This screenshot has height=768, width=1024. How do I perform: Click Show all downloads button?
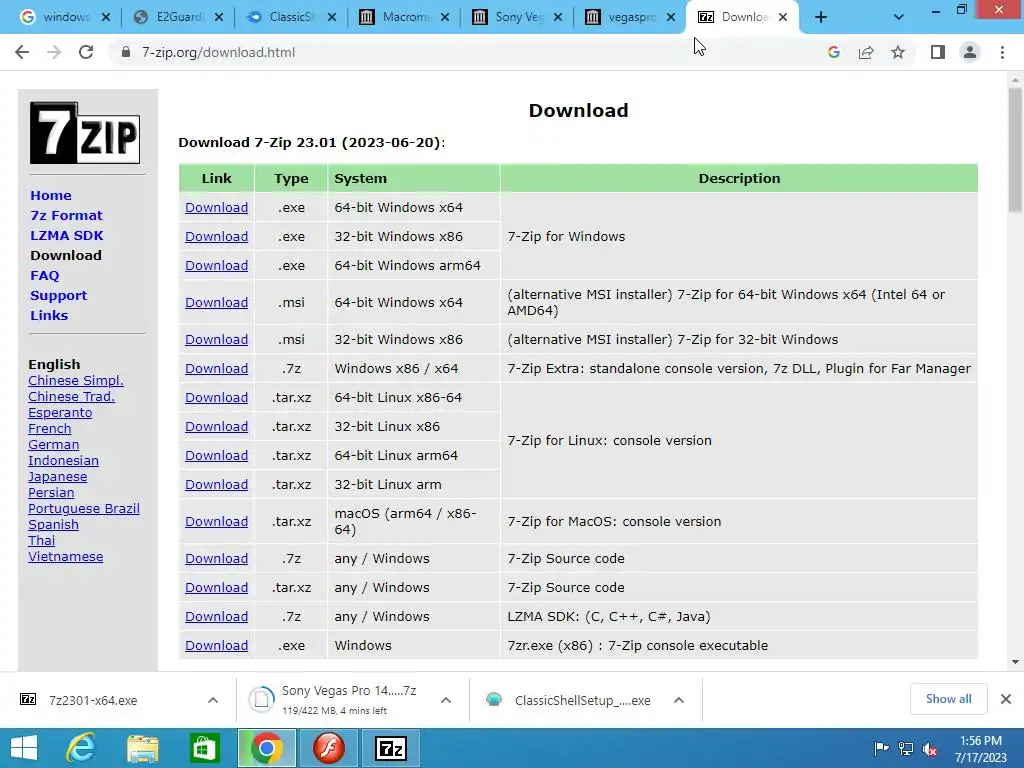(948, 699)
